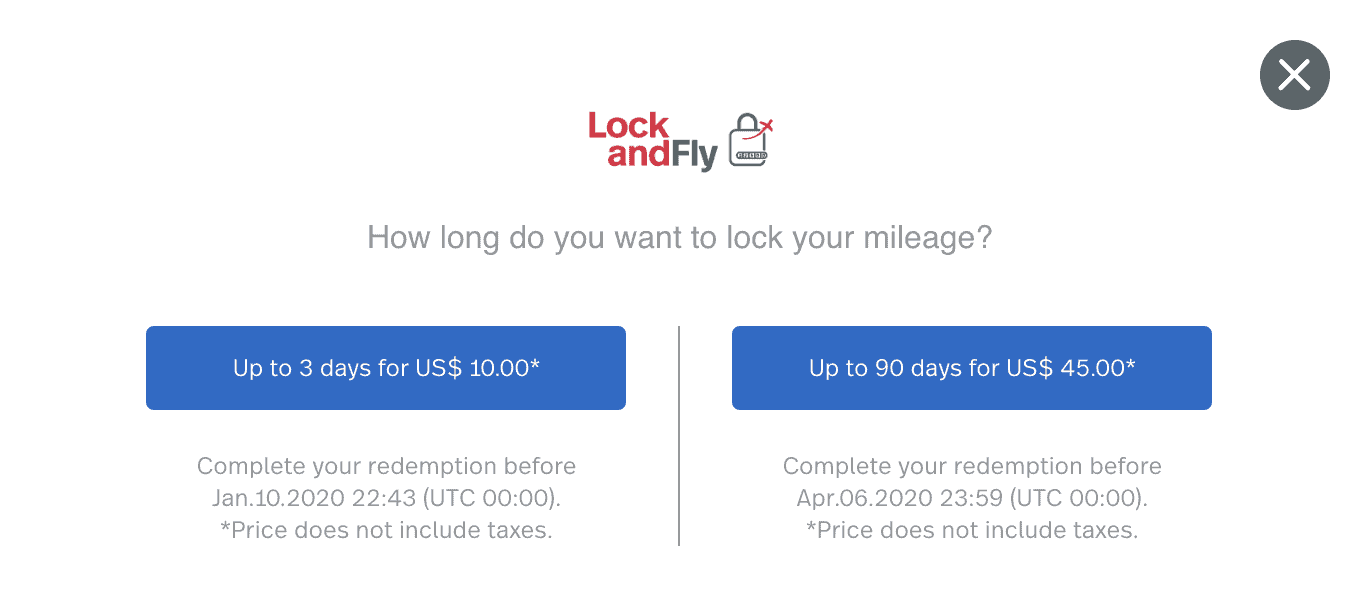The height and width of the screenshot is (600, 1370).
Task: Lock mileage up to 3 days for US$ 10.00
Action: 386,368
